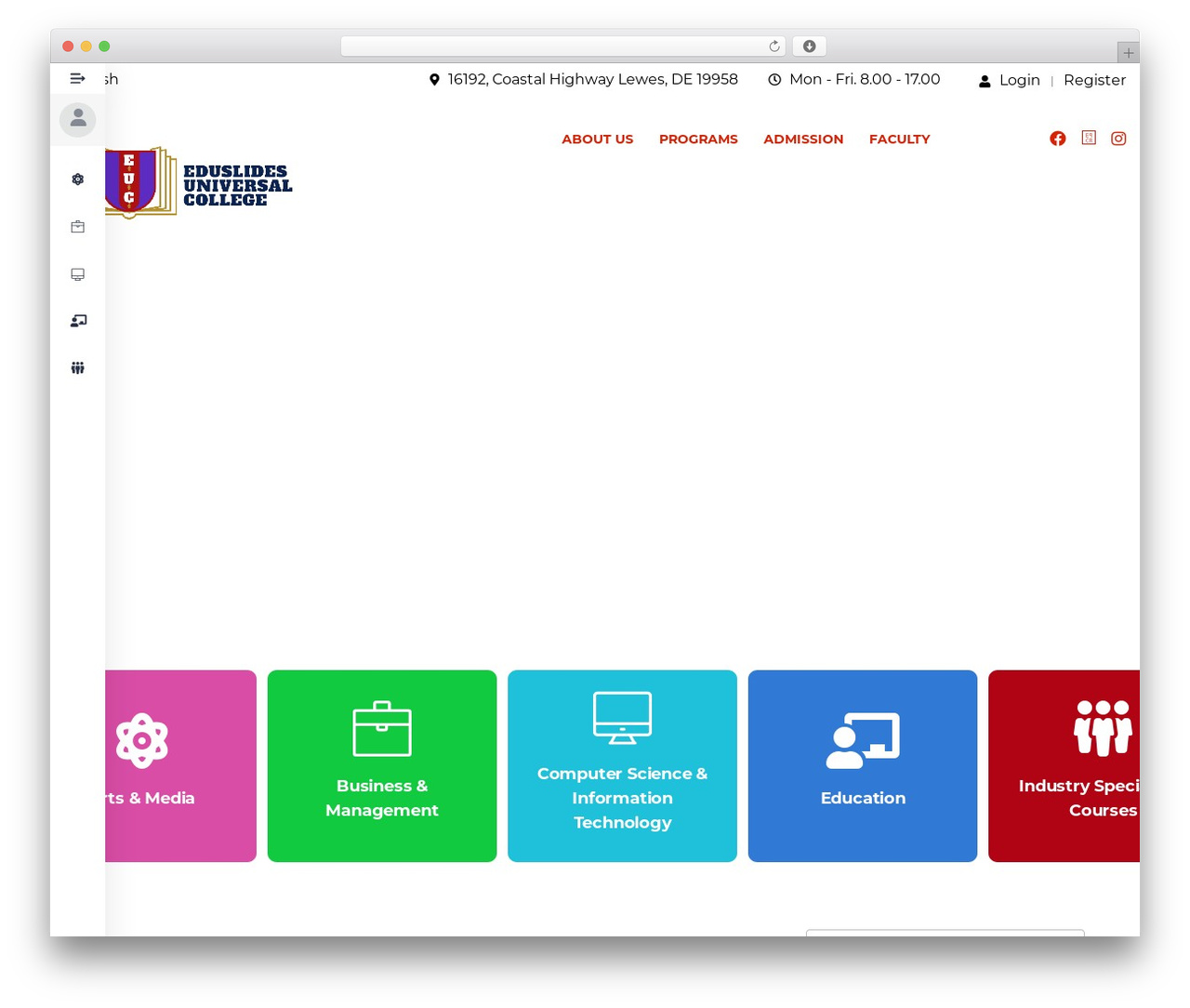Click the Login link
The image size is (1190, 1008).
click(x=1020, y=80)
